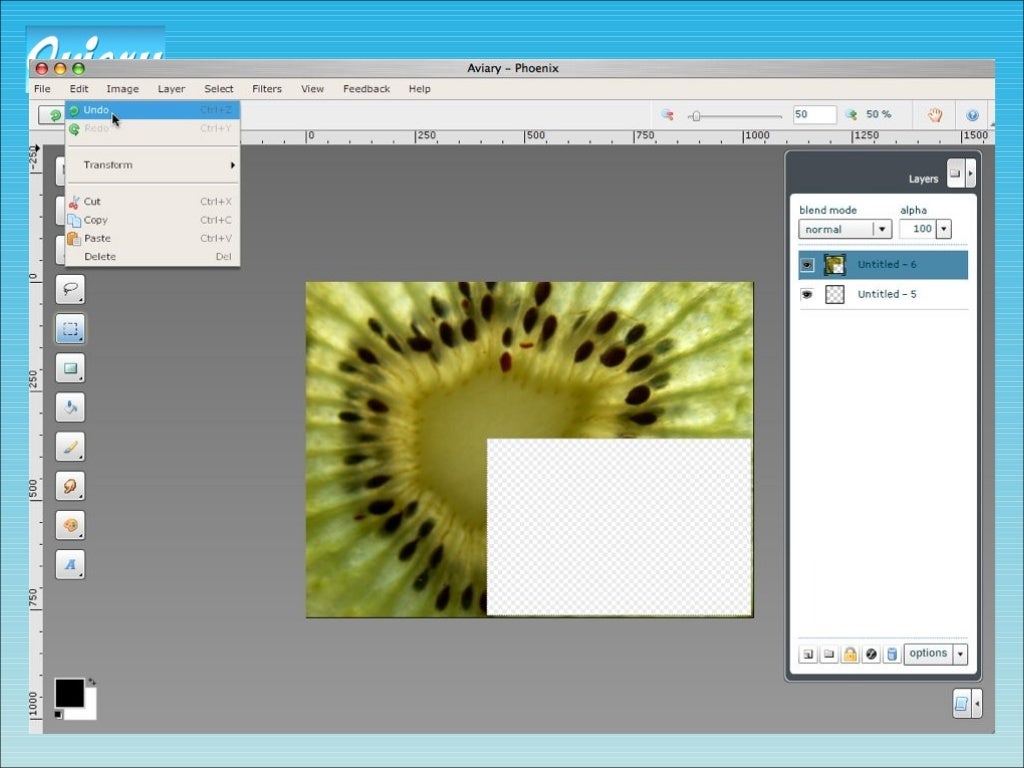The width and height of the screenshot is (1024, 768).
Task: Select the Untitled - 6 layer name
Action: pyautogui.click(x=887, y=264)
